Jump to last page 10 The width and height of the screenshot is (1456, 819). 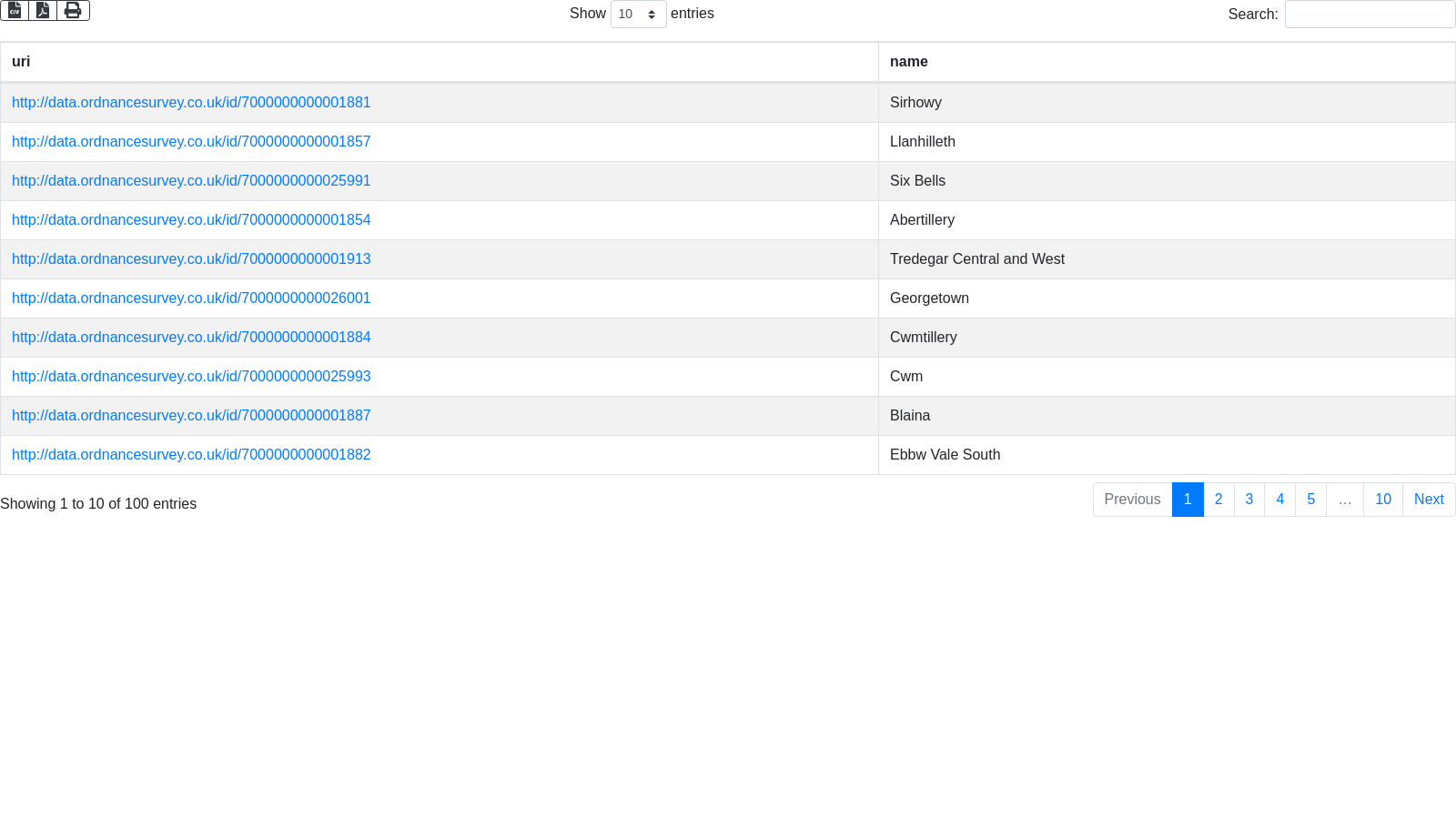click(x=1382, y=500)
